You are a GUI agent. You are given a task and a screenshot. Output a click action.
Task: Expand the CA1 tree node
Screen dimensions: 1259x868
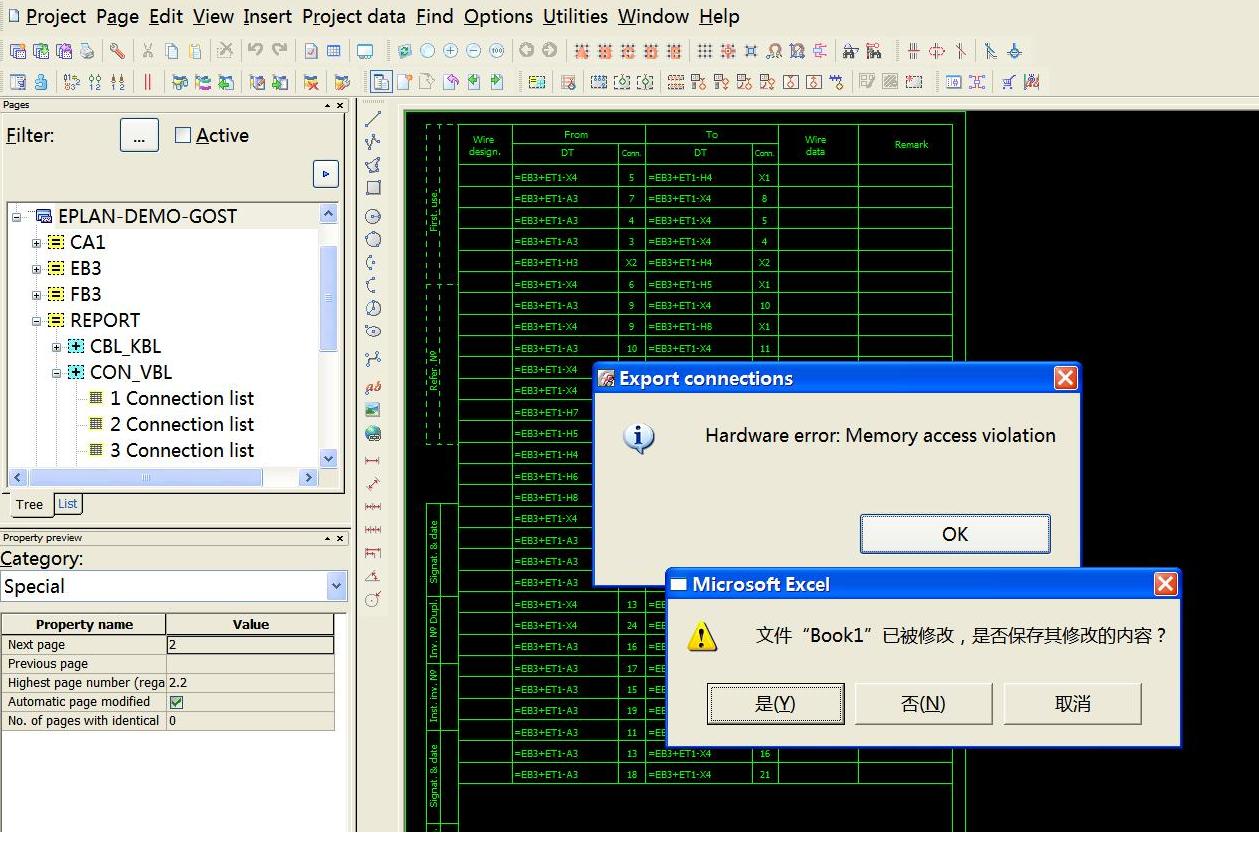(x=36, y=242)
